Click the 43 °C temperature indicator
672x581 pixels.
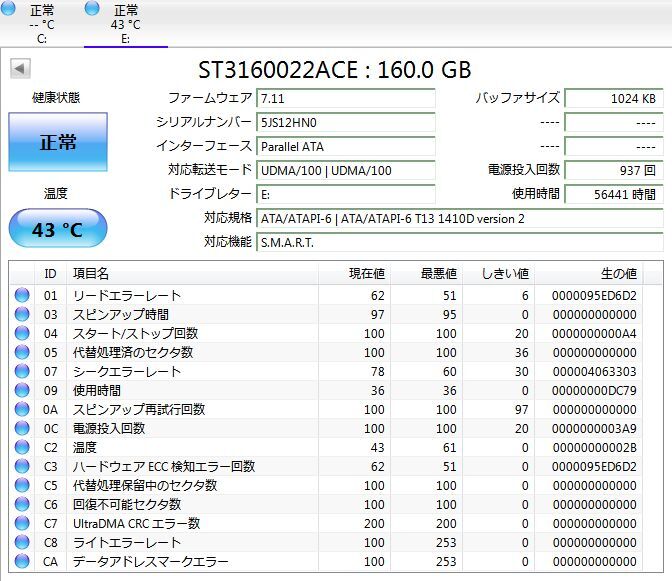(57, 229)
